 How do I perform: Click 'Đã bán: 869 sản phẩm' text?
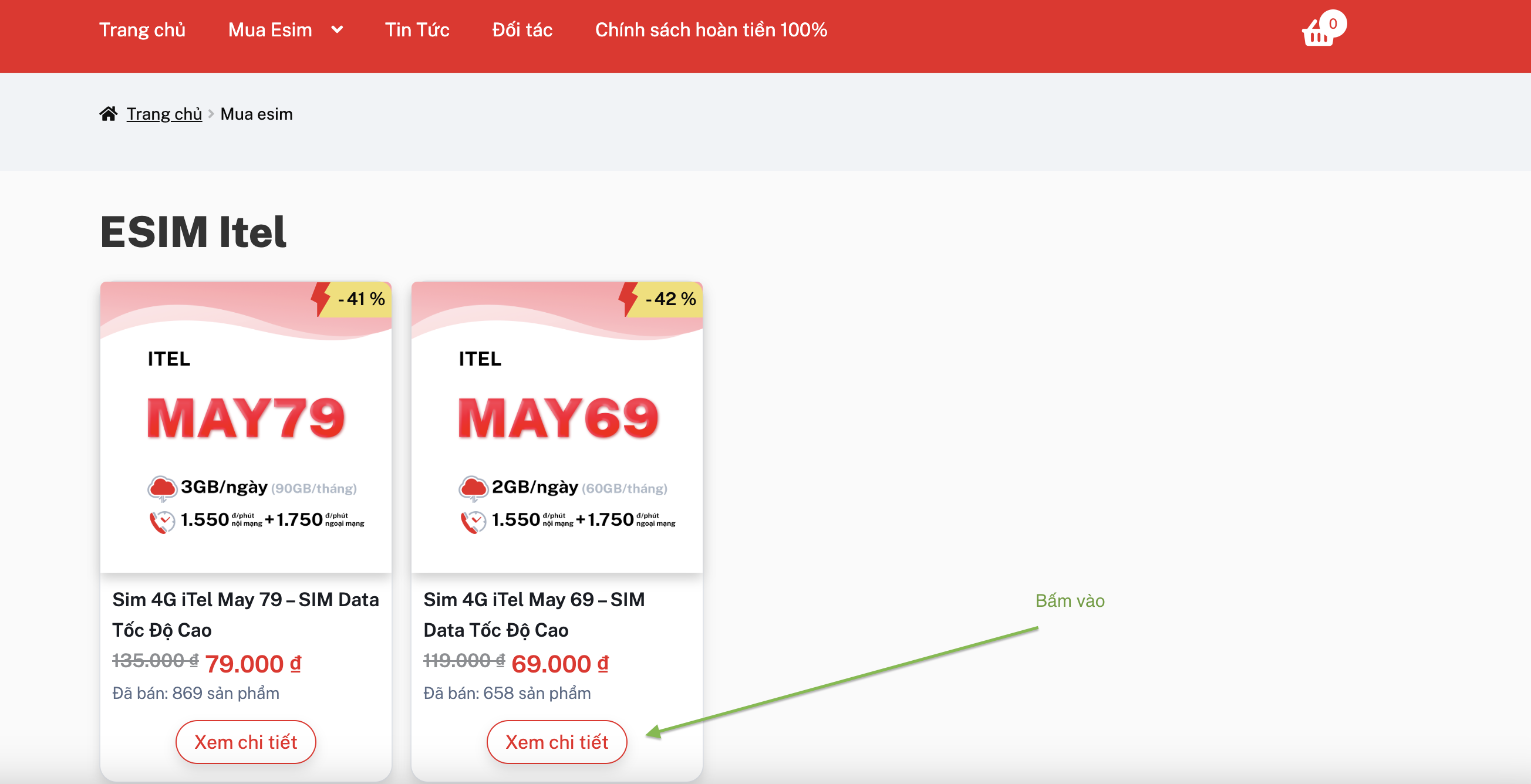pyautogui.click(x=195, y=693)
